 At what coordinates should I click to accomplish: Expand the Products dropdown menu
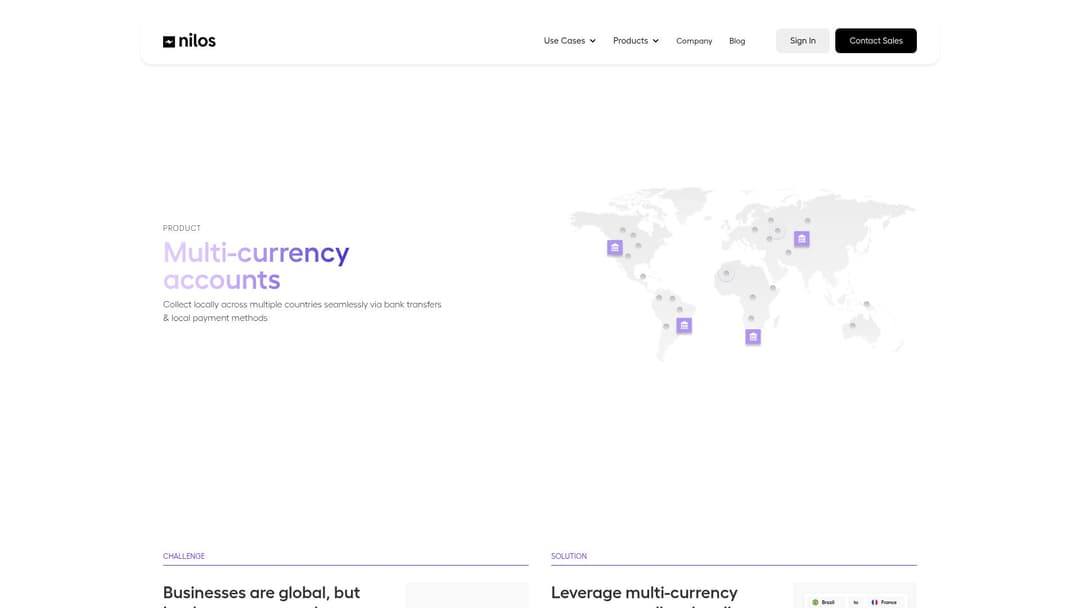[636, 41]
